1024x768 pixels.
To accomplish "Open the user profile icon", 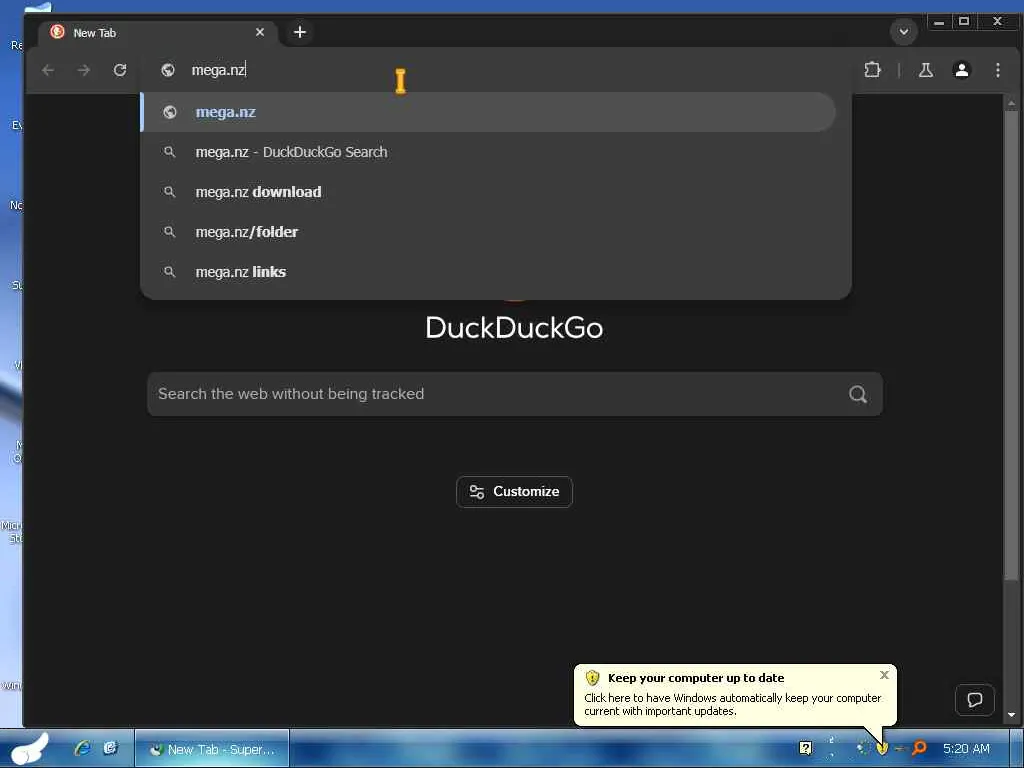I will 961,70.
